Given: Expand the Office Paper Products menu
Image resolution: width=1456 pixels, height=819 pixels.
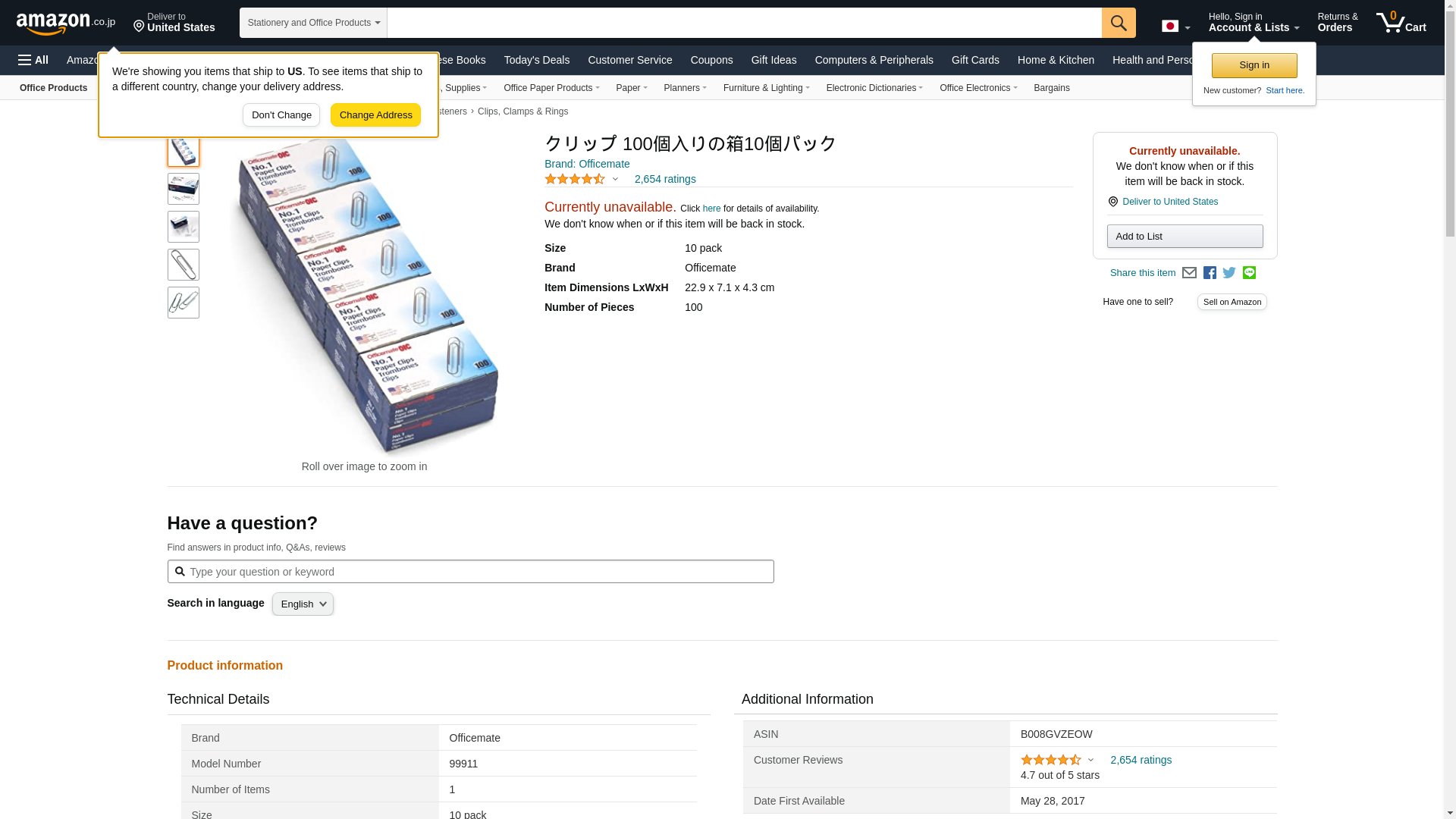Looking at the screenshot, I should pyautogui.click(x=551, y=88).
